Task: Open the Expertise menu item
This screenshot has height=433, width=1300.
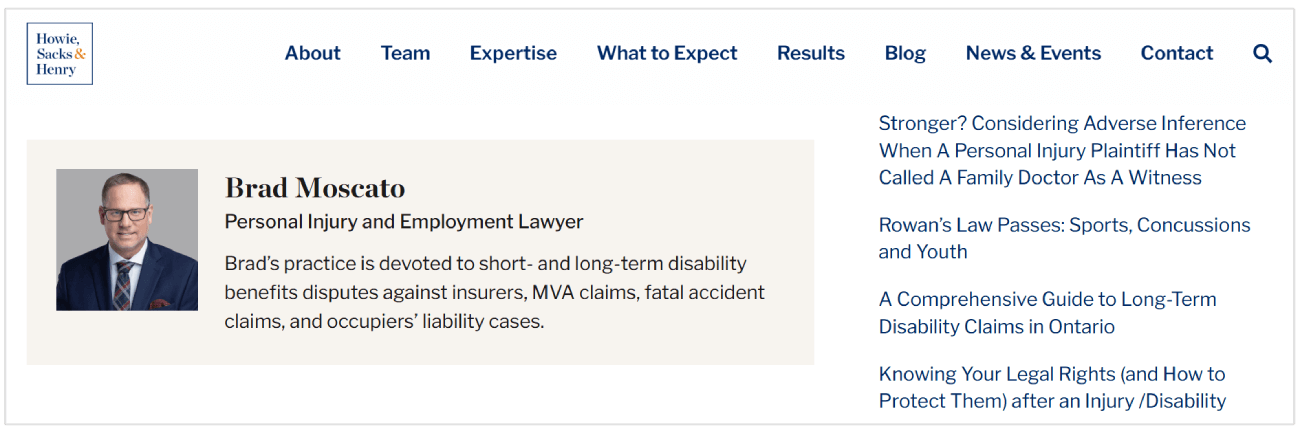Action: (513, 54)
